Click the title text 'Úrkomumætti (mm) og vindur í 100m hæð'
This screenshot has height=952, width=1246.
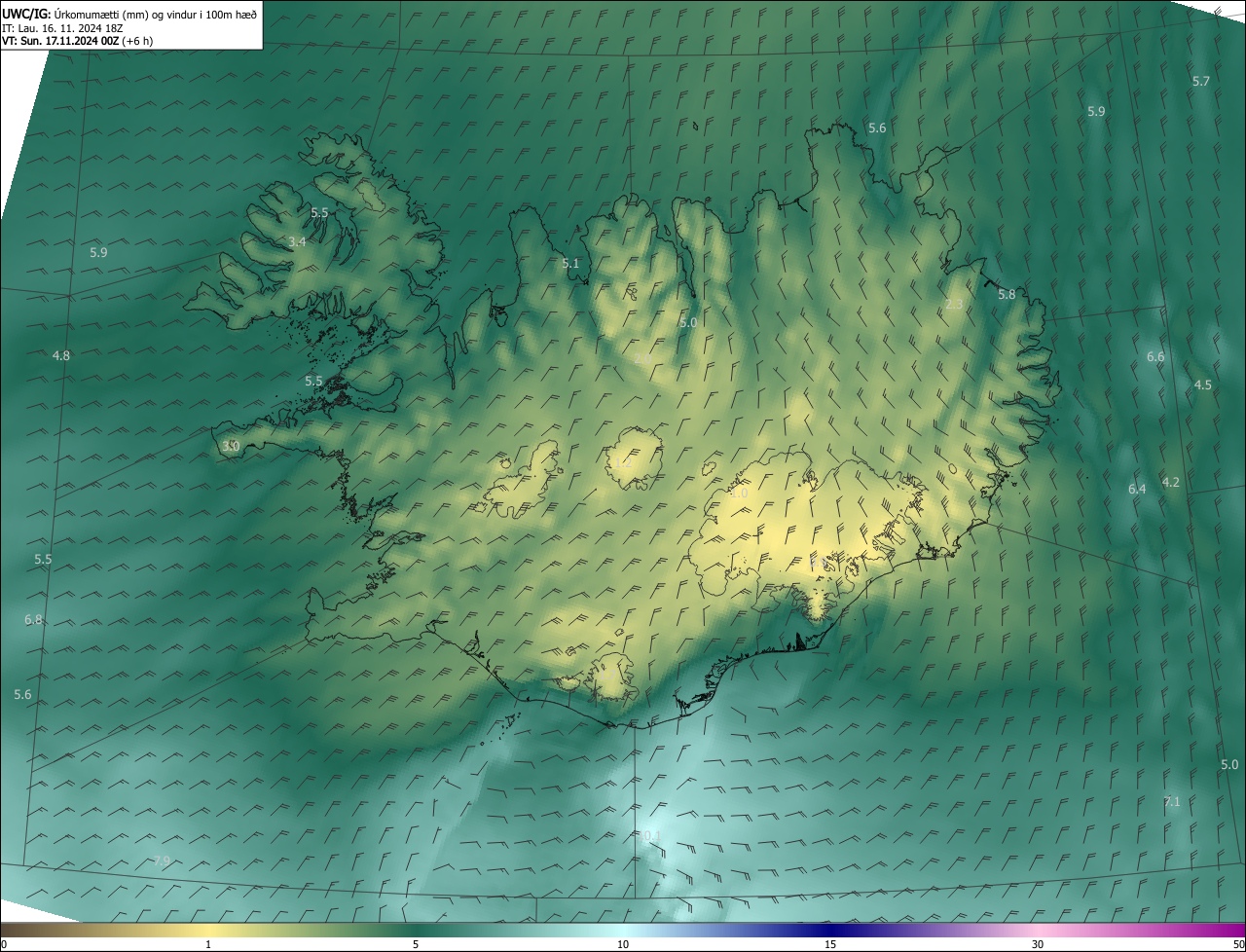(x=156, y=14)
